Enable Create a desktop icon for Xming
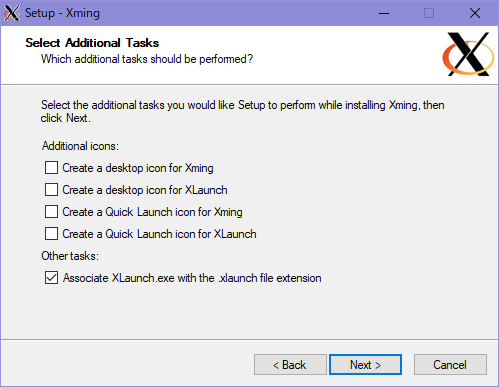Image resolution: width=499 pixels, height=387 pixels. 51,168
